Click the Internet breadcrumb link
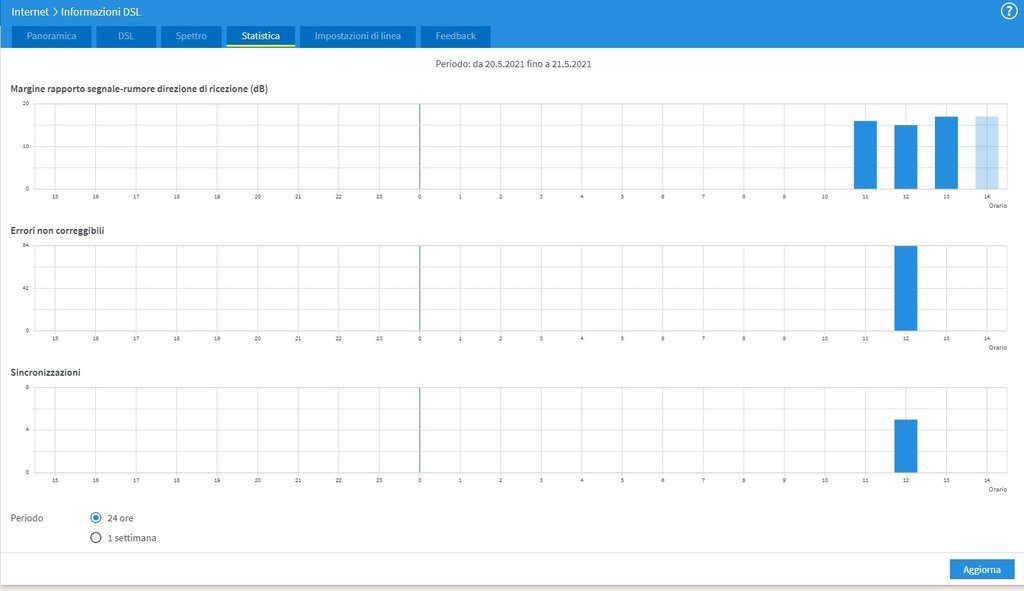 (x=30, y=12)
